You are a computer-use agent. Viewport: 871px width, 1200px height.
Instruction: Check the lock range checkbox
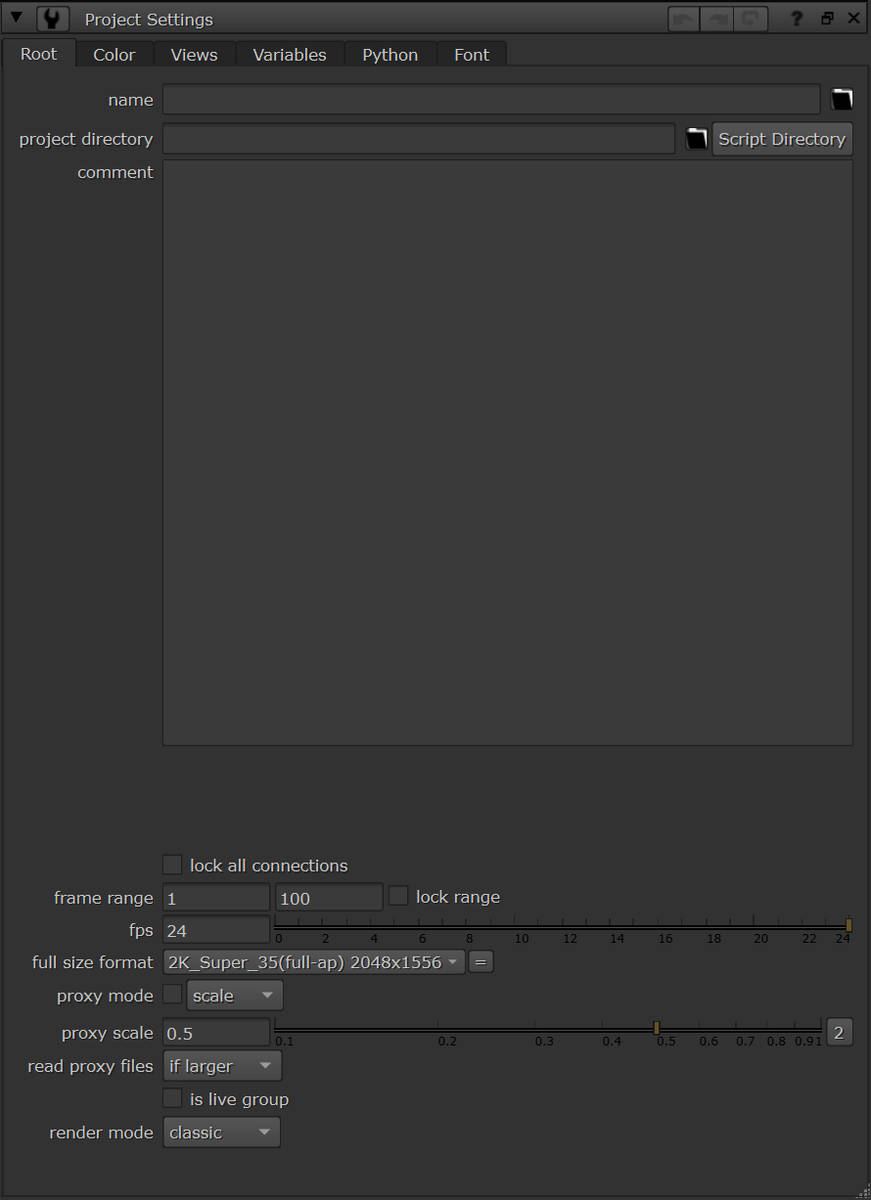point(399,896)
